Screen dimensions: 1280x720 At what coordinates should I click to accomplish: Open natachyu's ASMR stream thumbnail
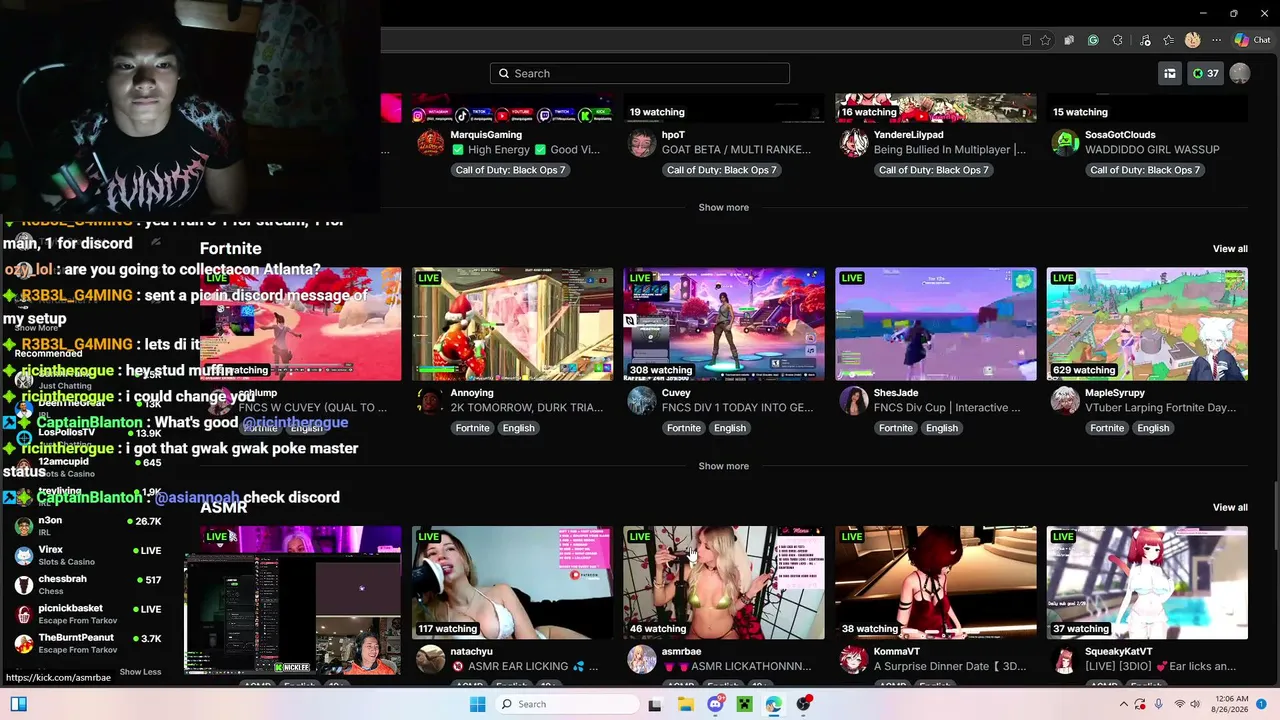tap(512, 582)
